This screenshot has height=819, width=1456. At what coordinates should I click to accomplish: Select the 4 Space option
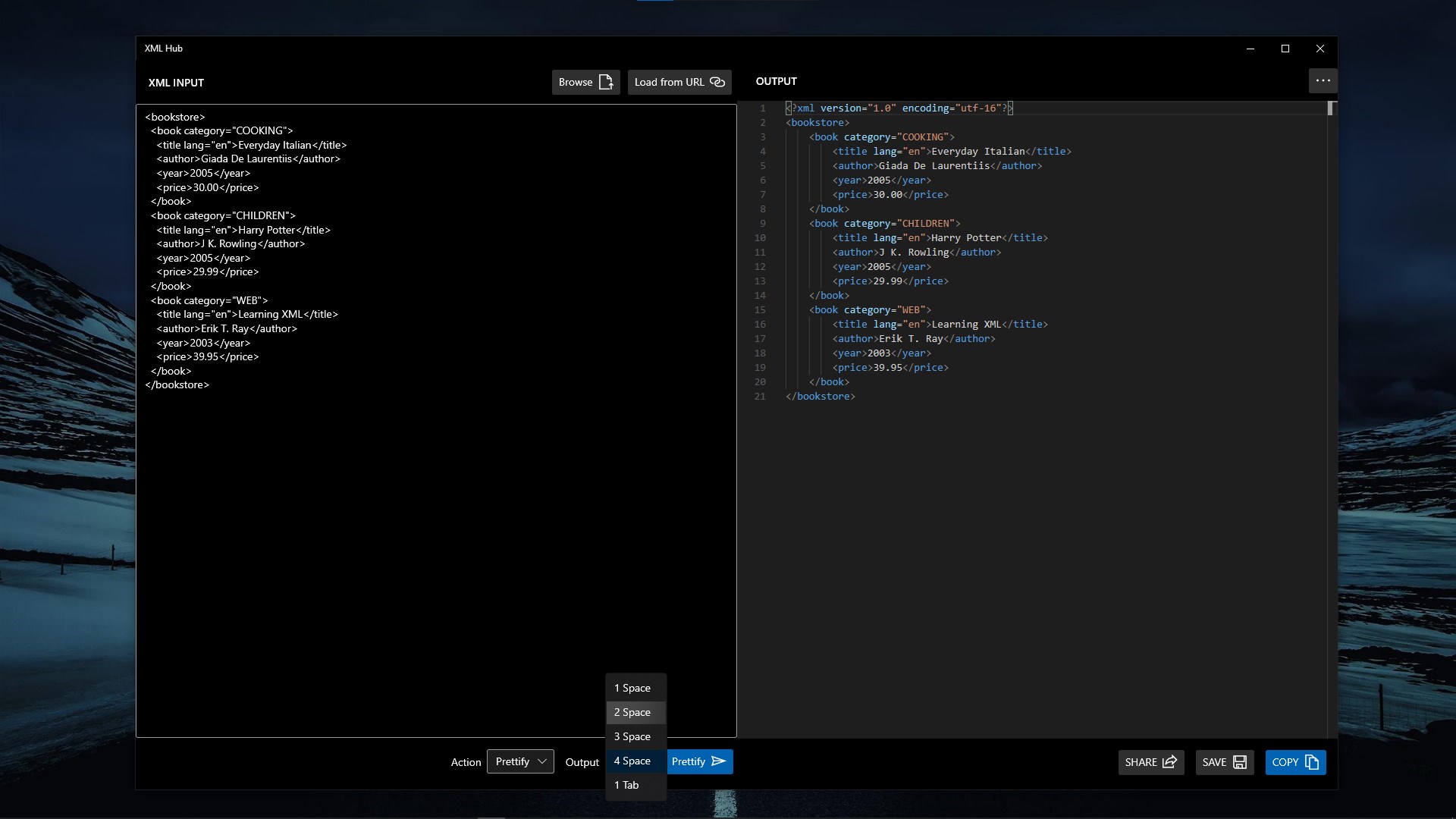point(636,761)
